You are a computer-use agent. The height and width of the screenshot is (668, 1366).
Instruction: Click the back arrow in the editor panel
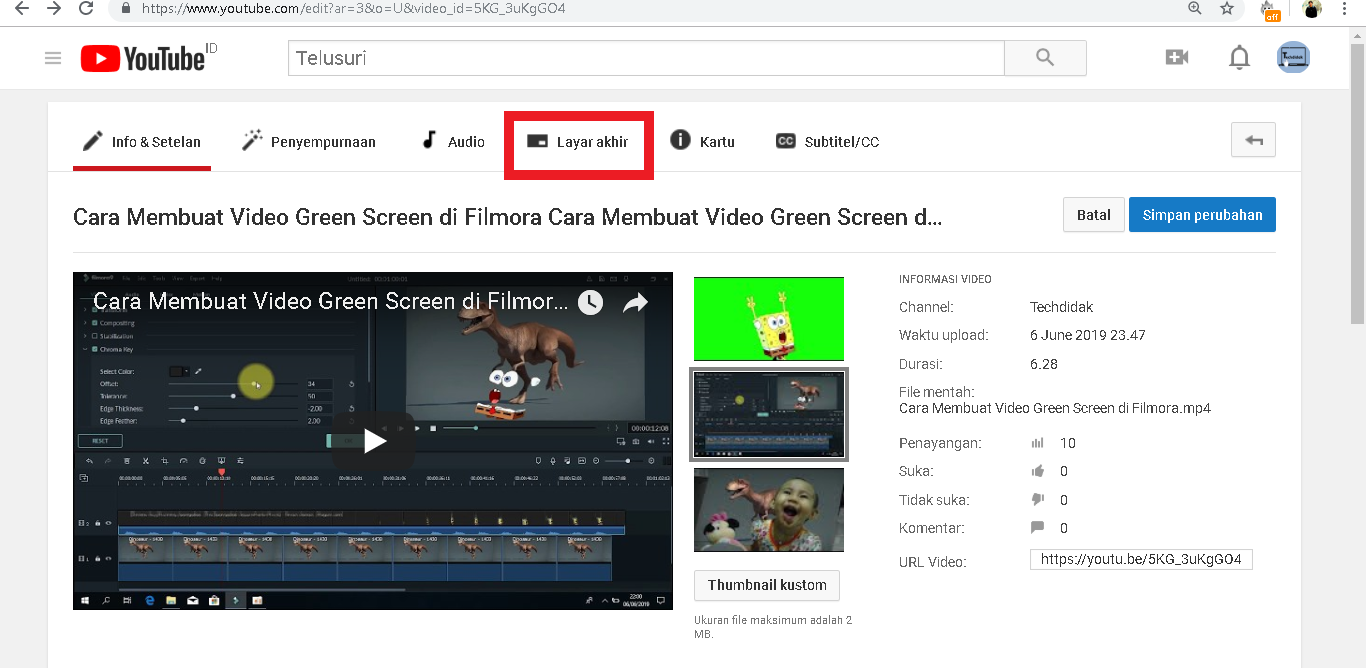pos(1253,140)
